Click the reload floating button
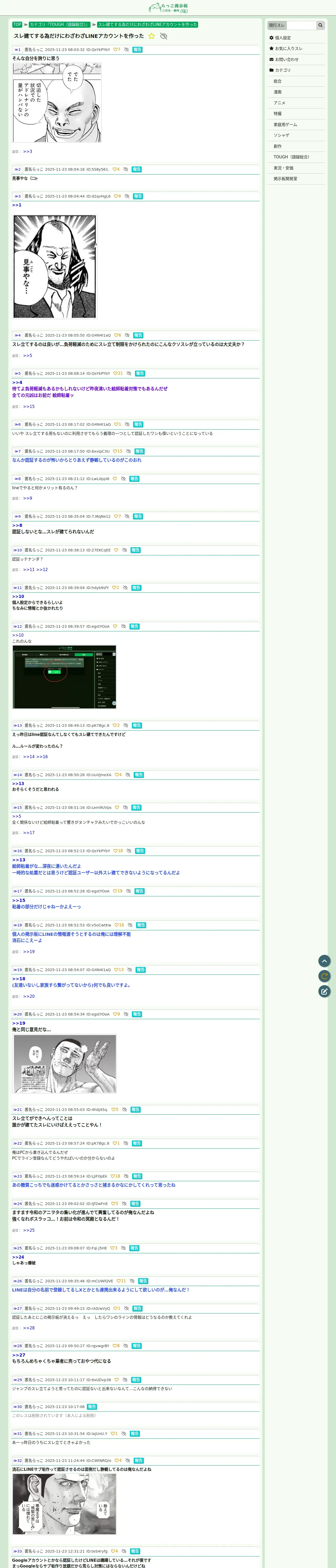The image size is (336, 1568). pyautogui.click(x=324, y=976)
